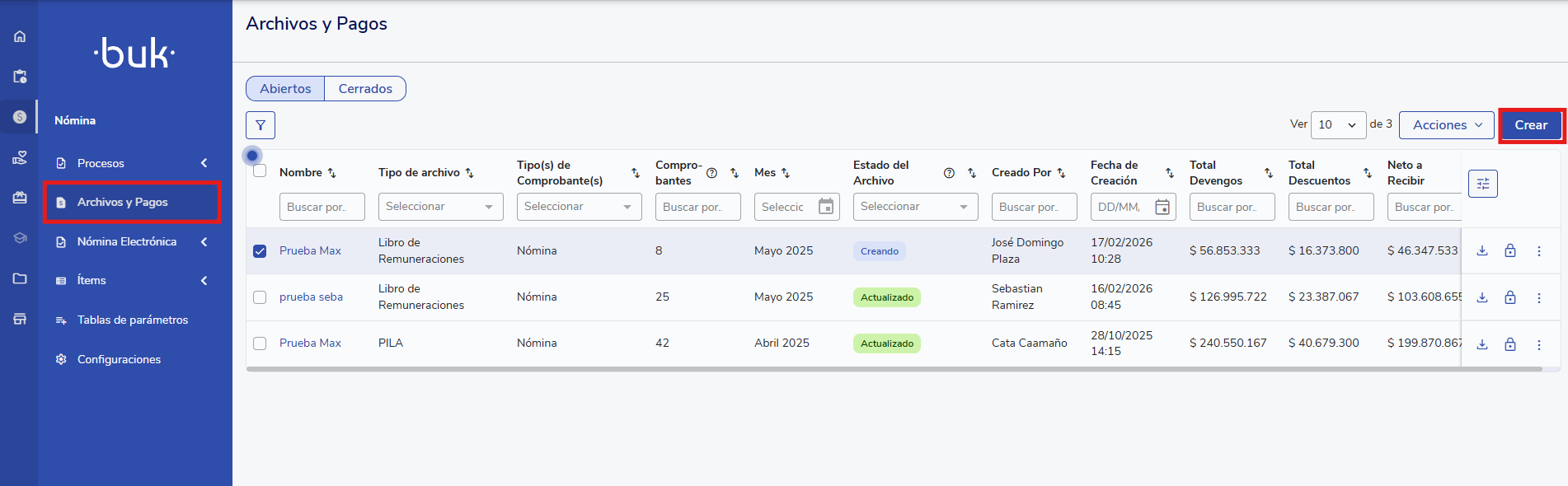The width and height of the screenshot is (1568, 486).
Task: Check the prueba seba row checkbox
Action: point(260,297)
